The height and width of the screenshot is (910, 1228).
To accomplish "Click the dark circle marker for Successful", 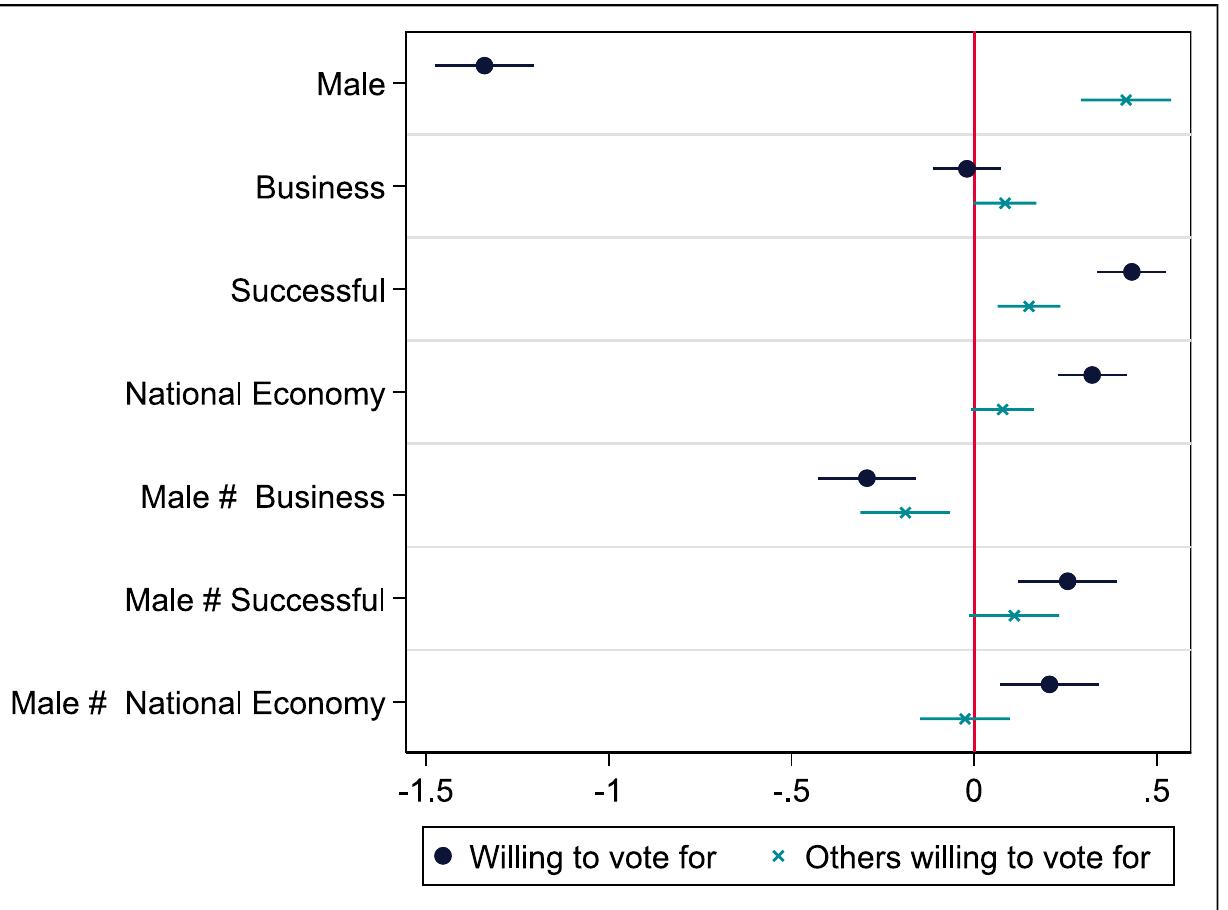I will click(1131, 272).
